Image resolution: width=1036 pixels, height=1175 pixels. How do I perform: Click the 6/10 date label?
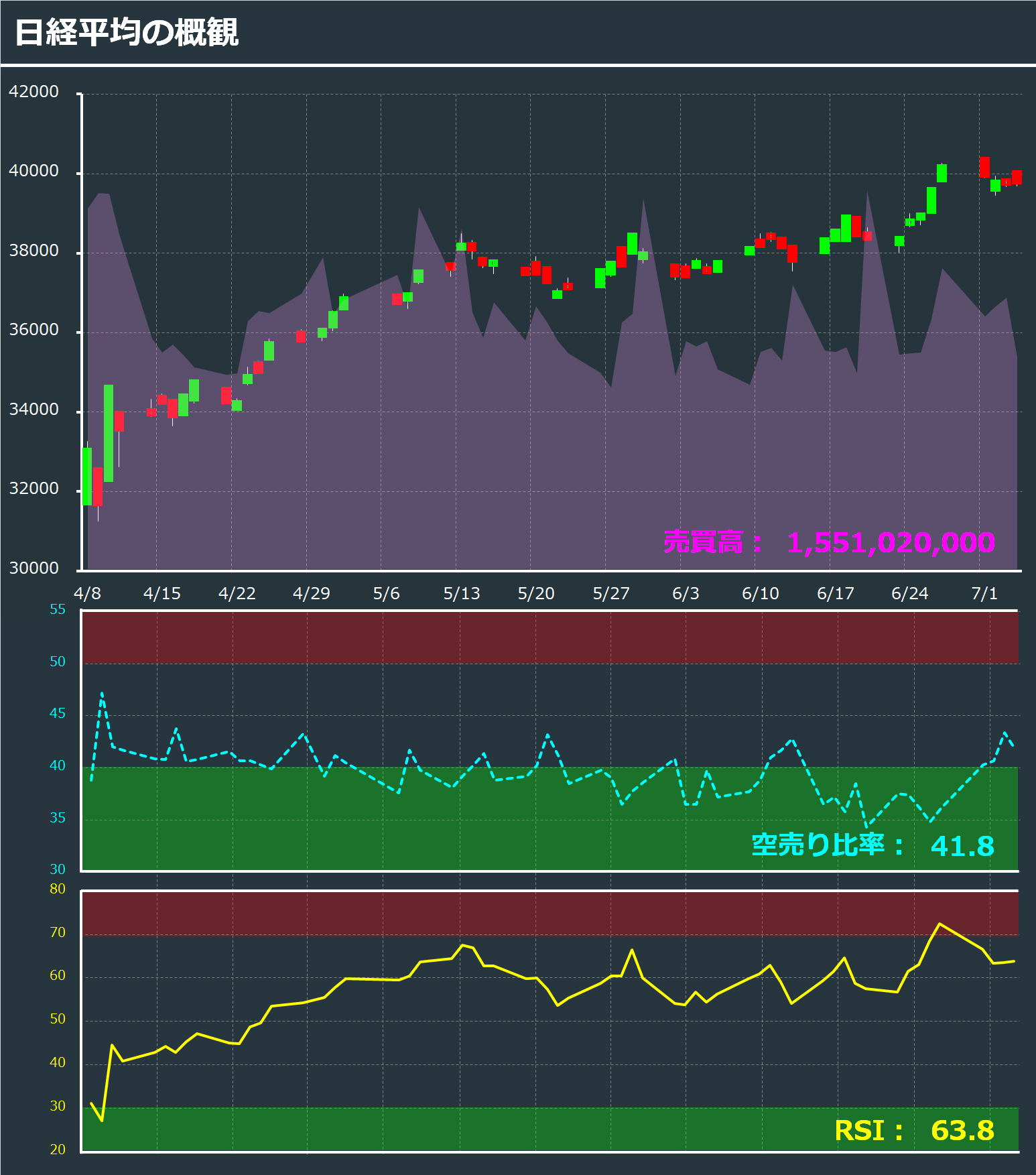coord(761,593)
